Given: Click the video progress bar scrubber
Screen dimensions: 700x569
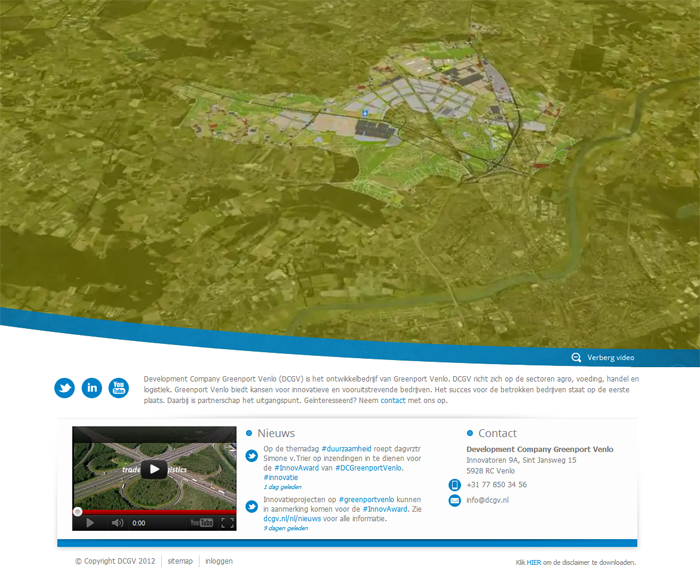Looking at the screenshot, I should pyautogui.click(x=78, y=511).
